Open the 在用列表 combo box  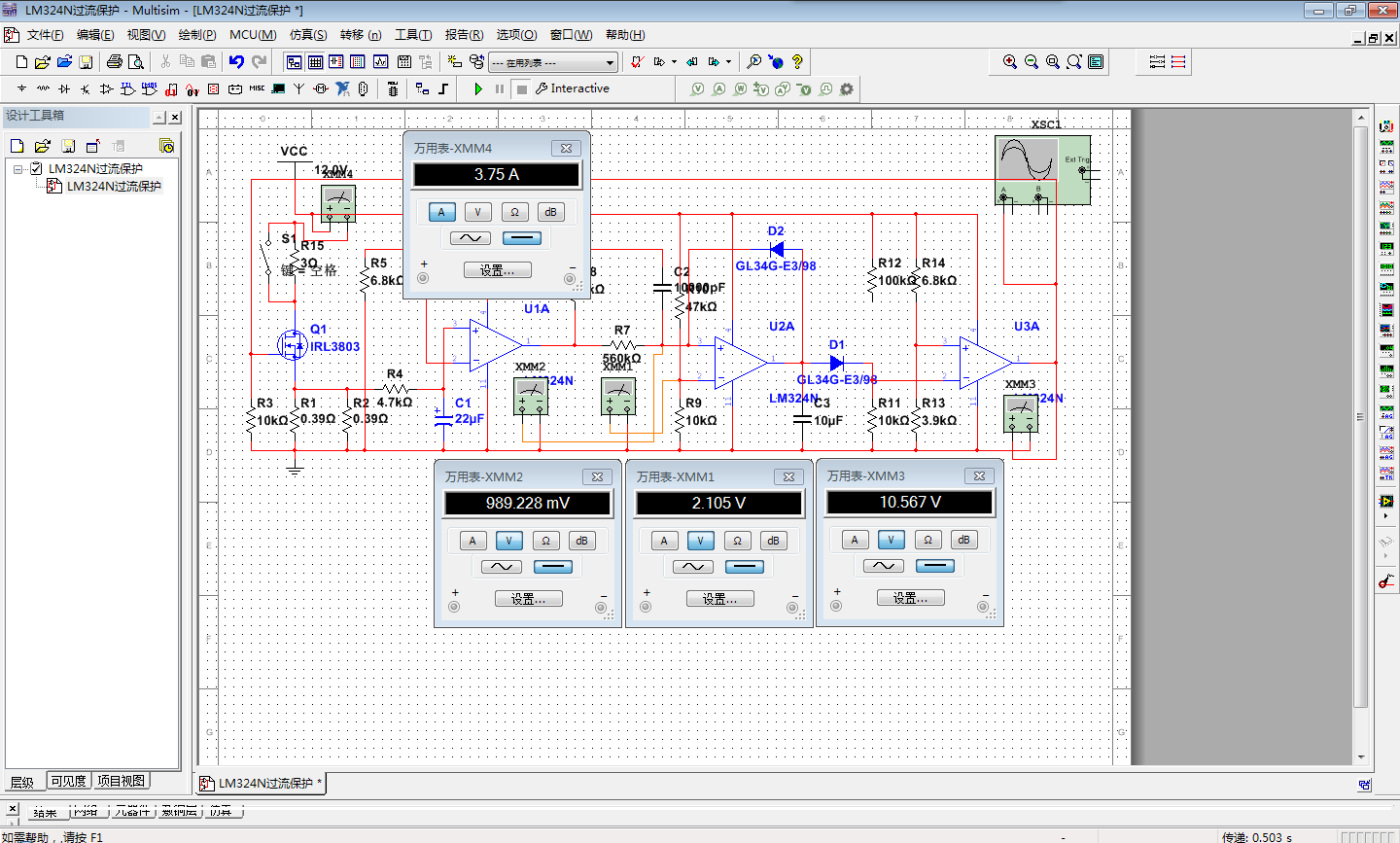point(611,61)
